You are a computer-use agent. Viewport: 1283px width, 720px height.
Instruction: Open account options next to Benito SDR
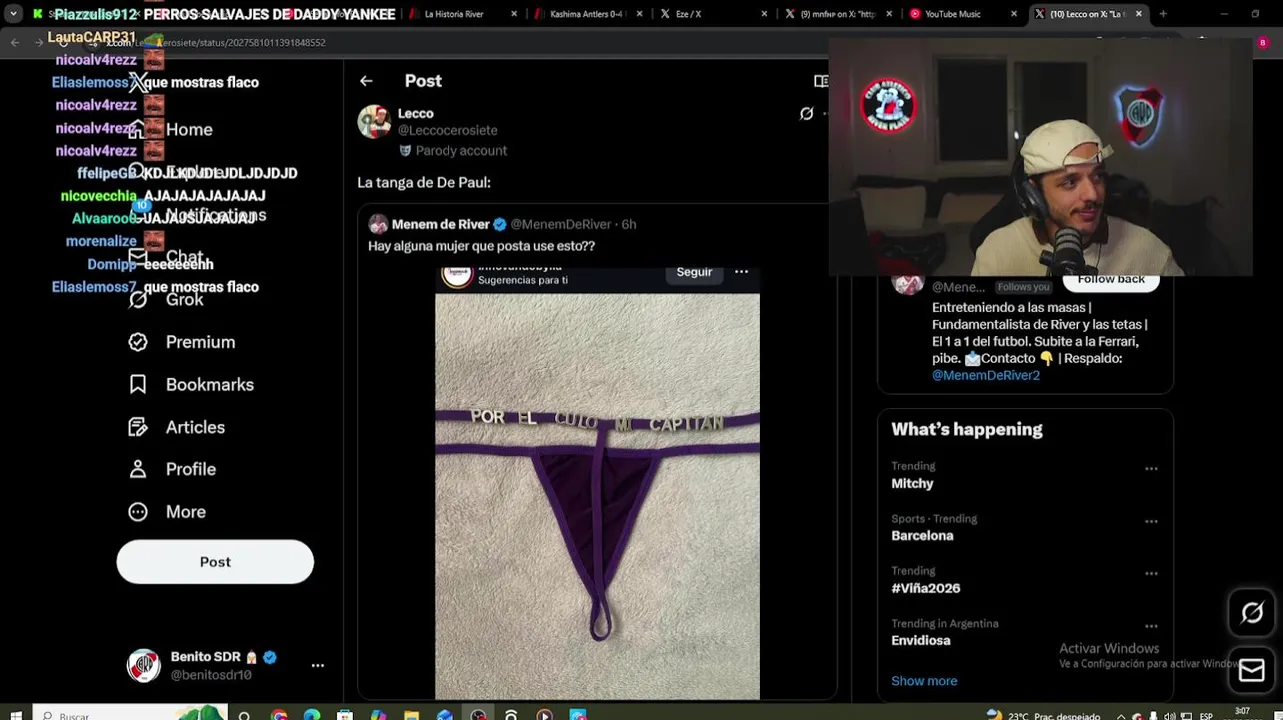coord(317,665)
